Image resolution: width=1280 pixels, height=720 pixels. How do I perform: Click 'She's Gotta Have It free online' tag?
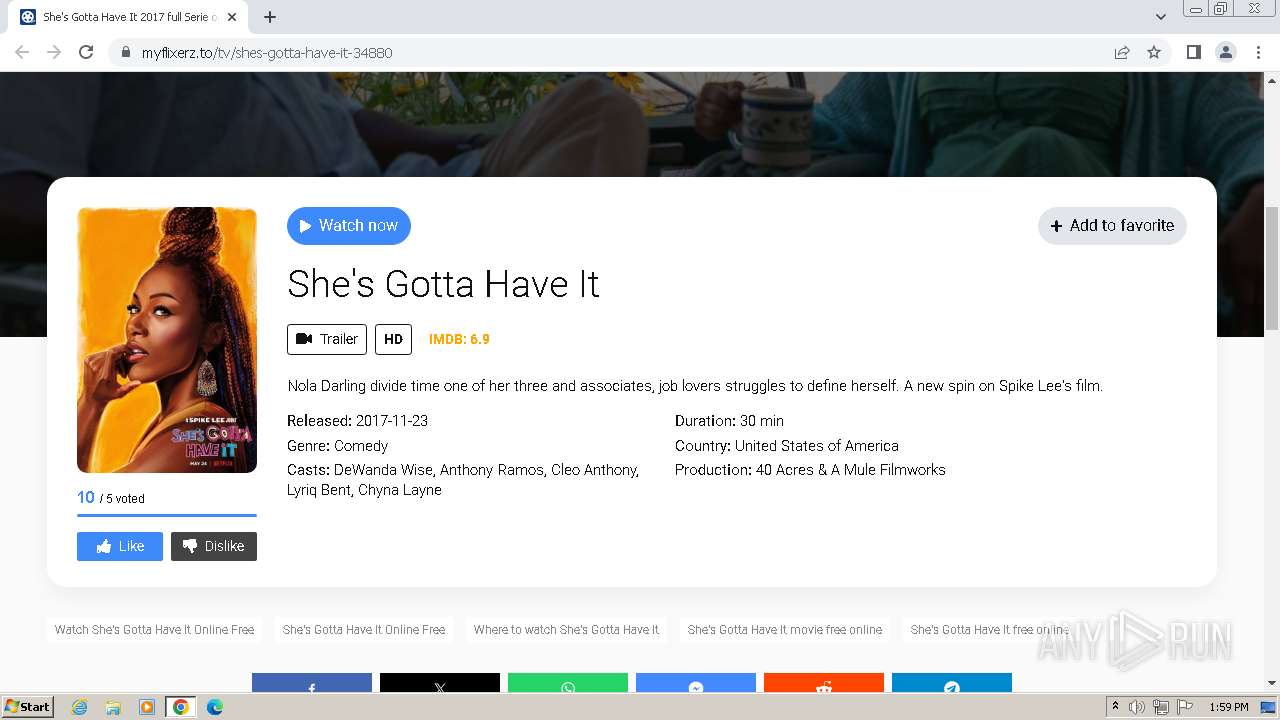pos(990,630)
